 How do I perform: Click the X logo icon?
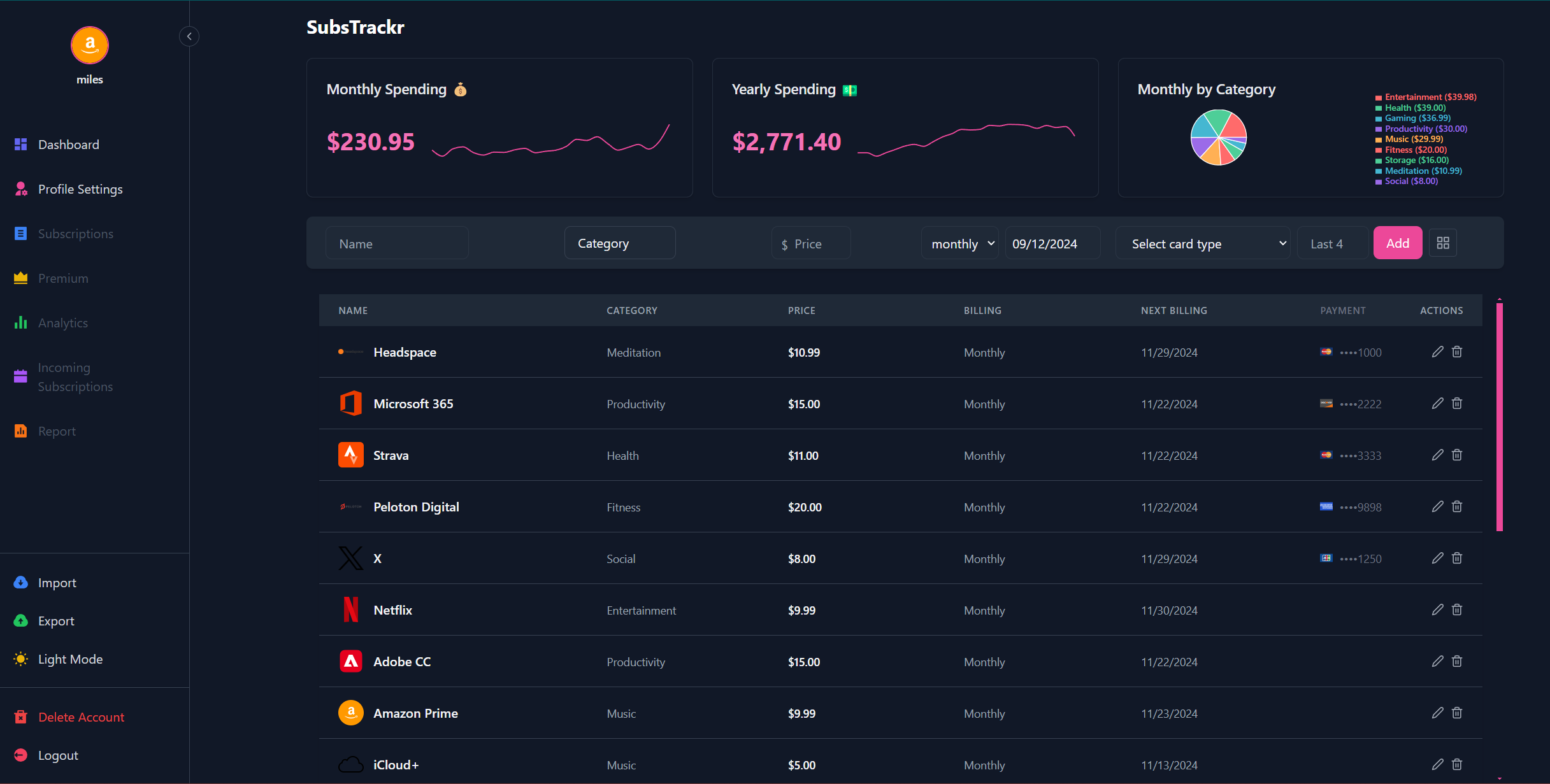(x=351, y=558)
